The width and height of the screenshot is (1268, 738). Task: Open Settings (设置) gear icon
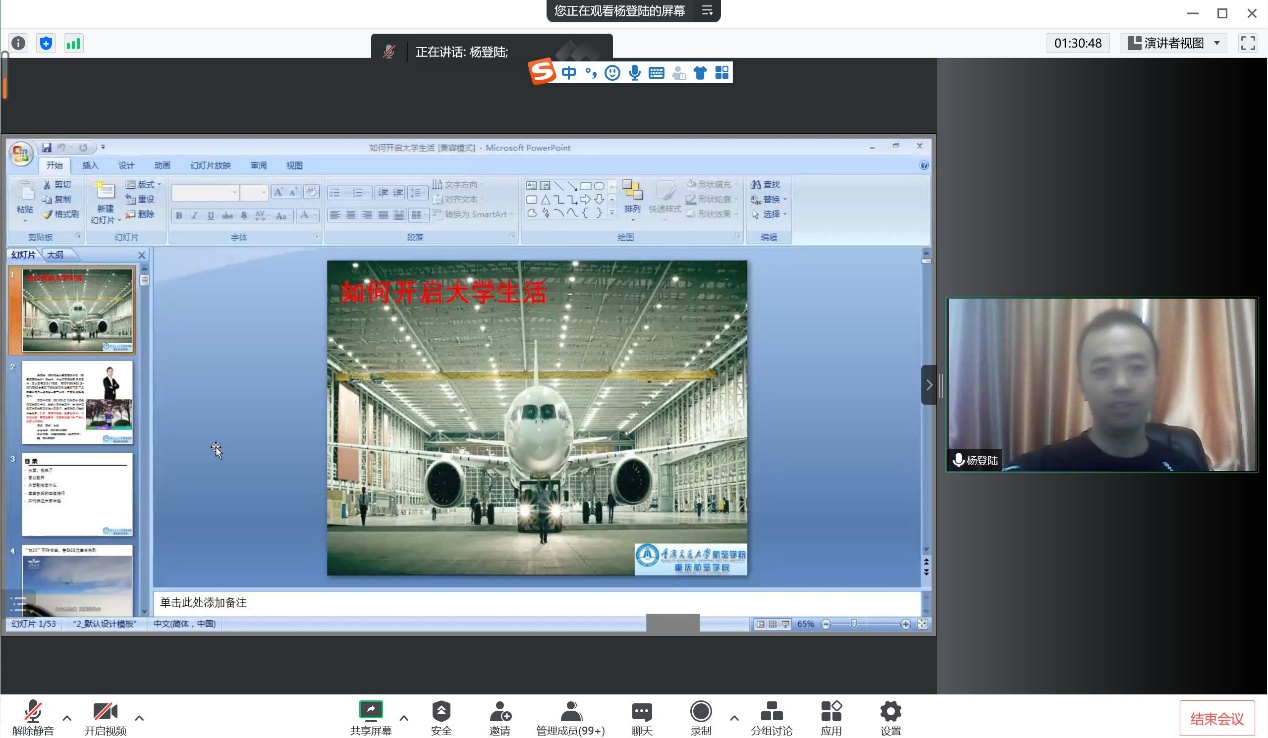click(890, 712)
